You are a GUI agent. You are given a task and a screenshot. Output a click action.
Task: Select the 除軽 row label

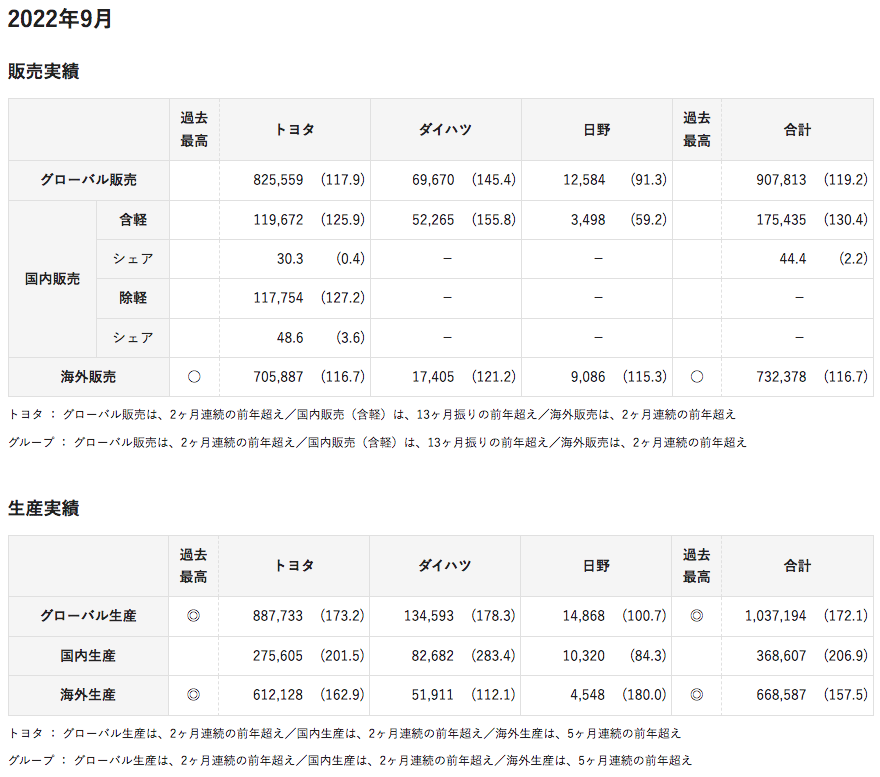pyautogui.click(x=133, y=298)
